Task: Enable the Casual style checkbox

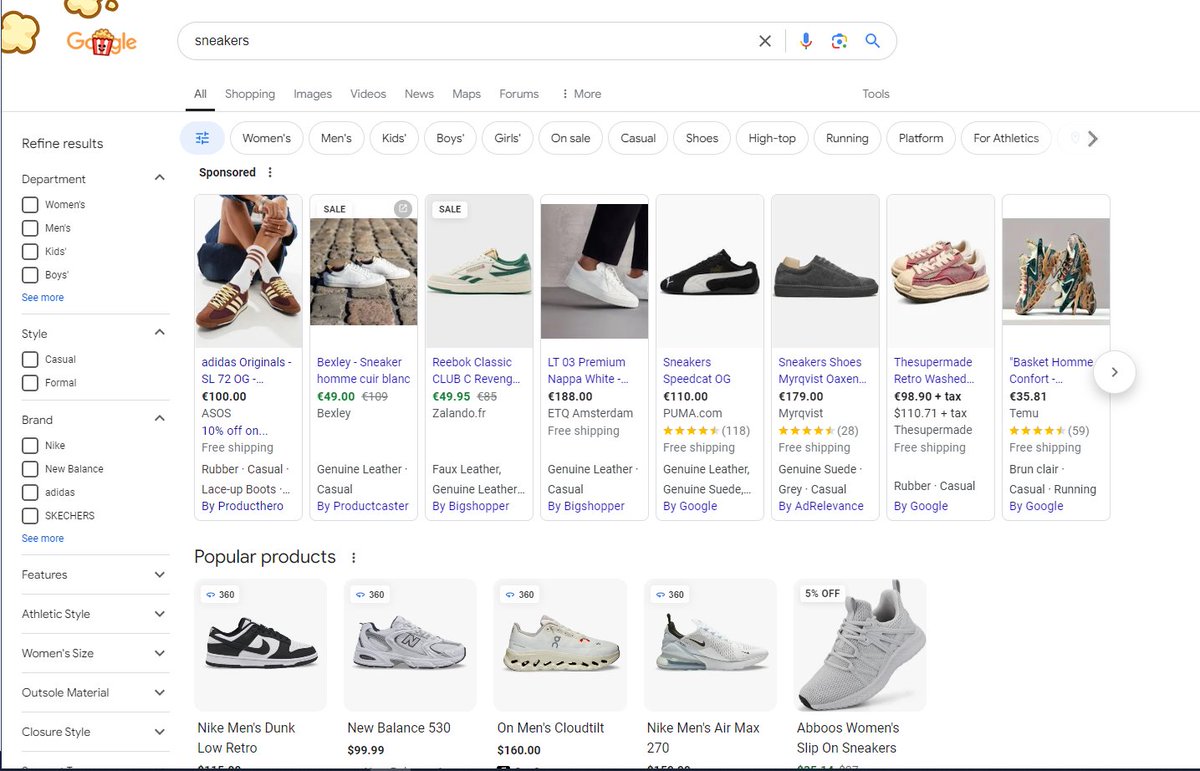Action: coord(30,359)
